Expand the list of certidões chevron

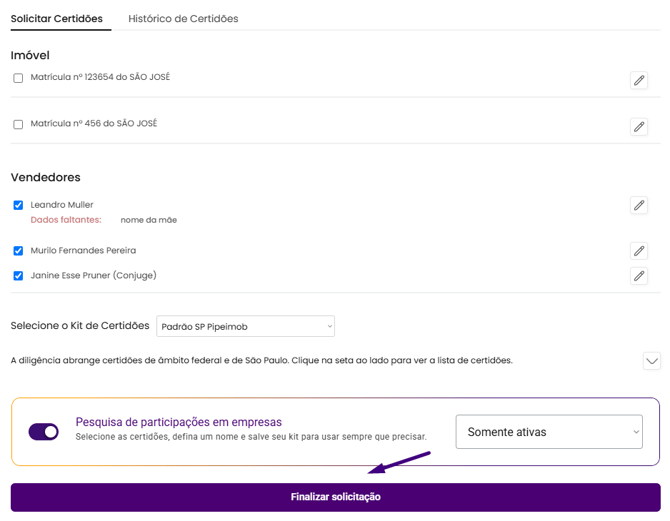[x=652, y=361]
